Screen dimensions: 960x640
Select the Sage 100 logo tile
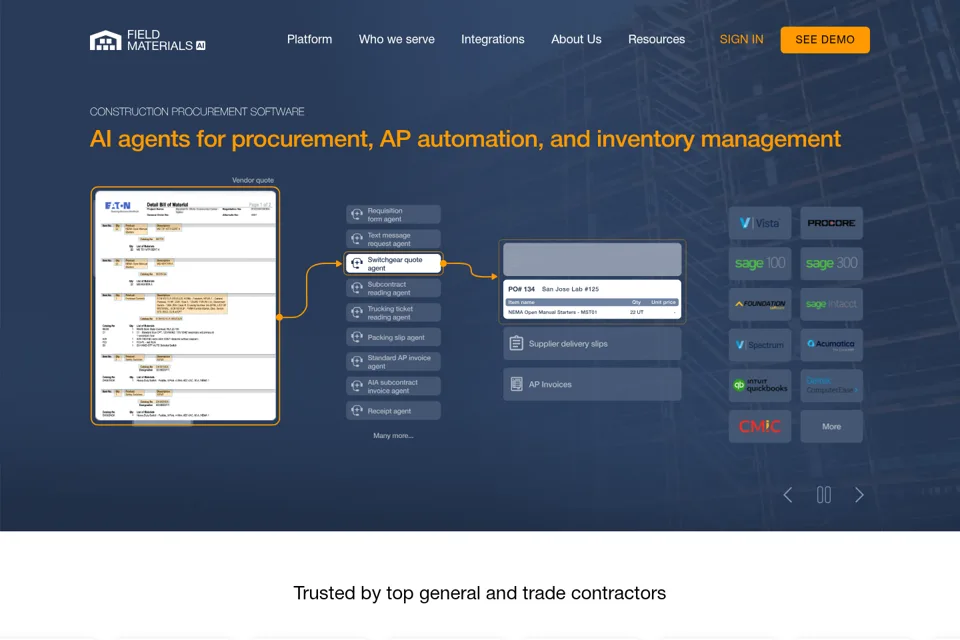pos(760,263)
